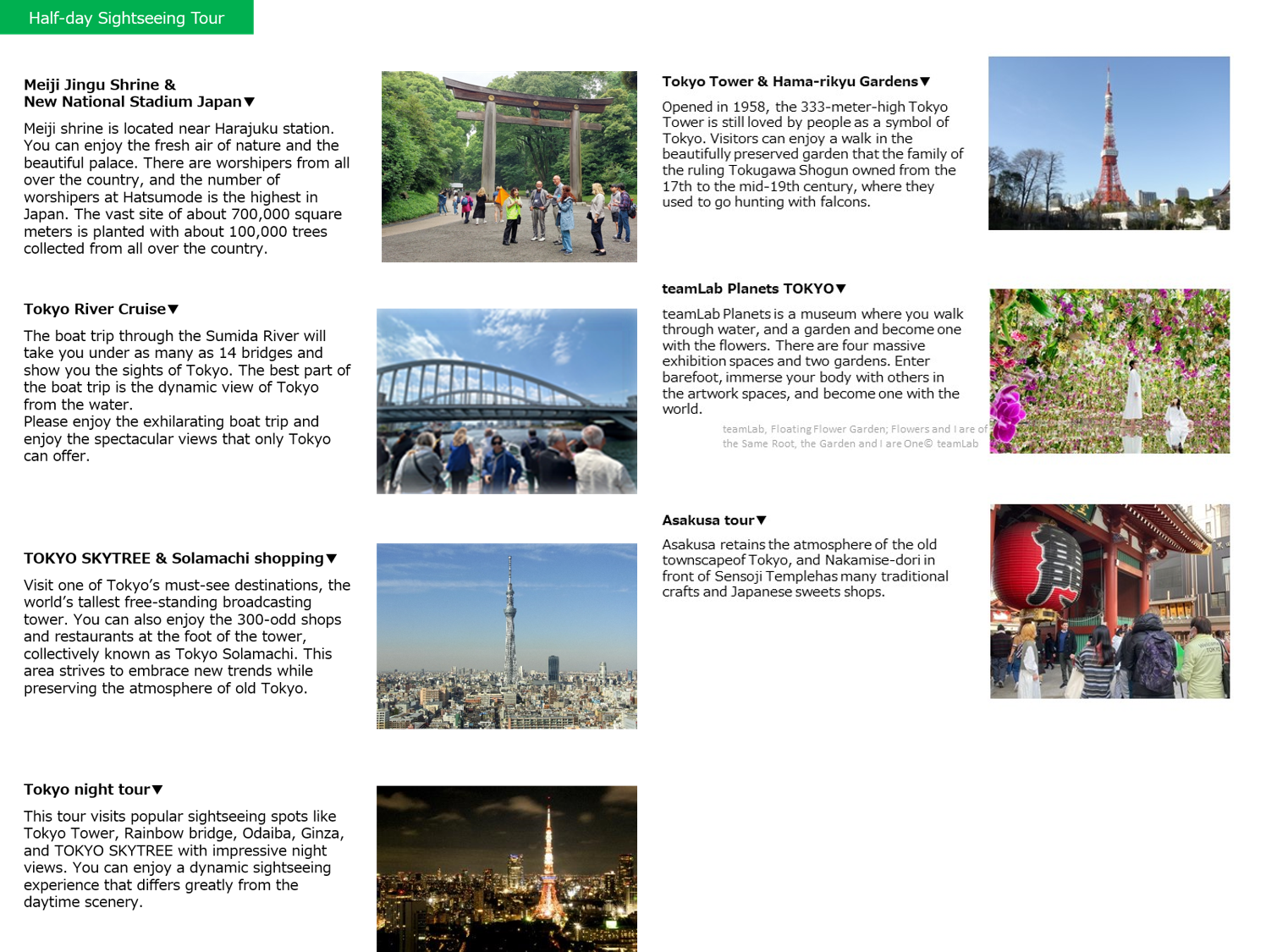Click 'collected from all over the country.' line
Screen dimensions: 1277x952
point(146,249)
